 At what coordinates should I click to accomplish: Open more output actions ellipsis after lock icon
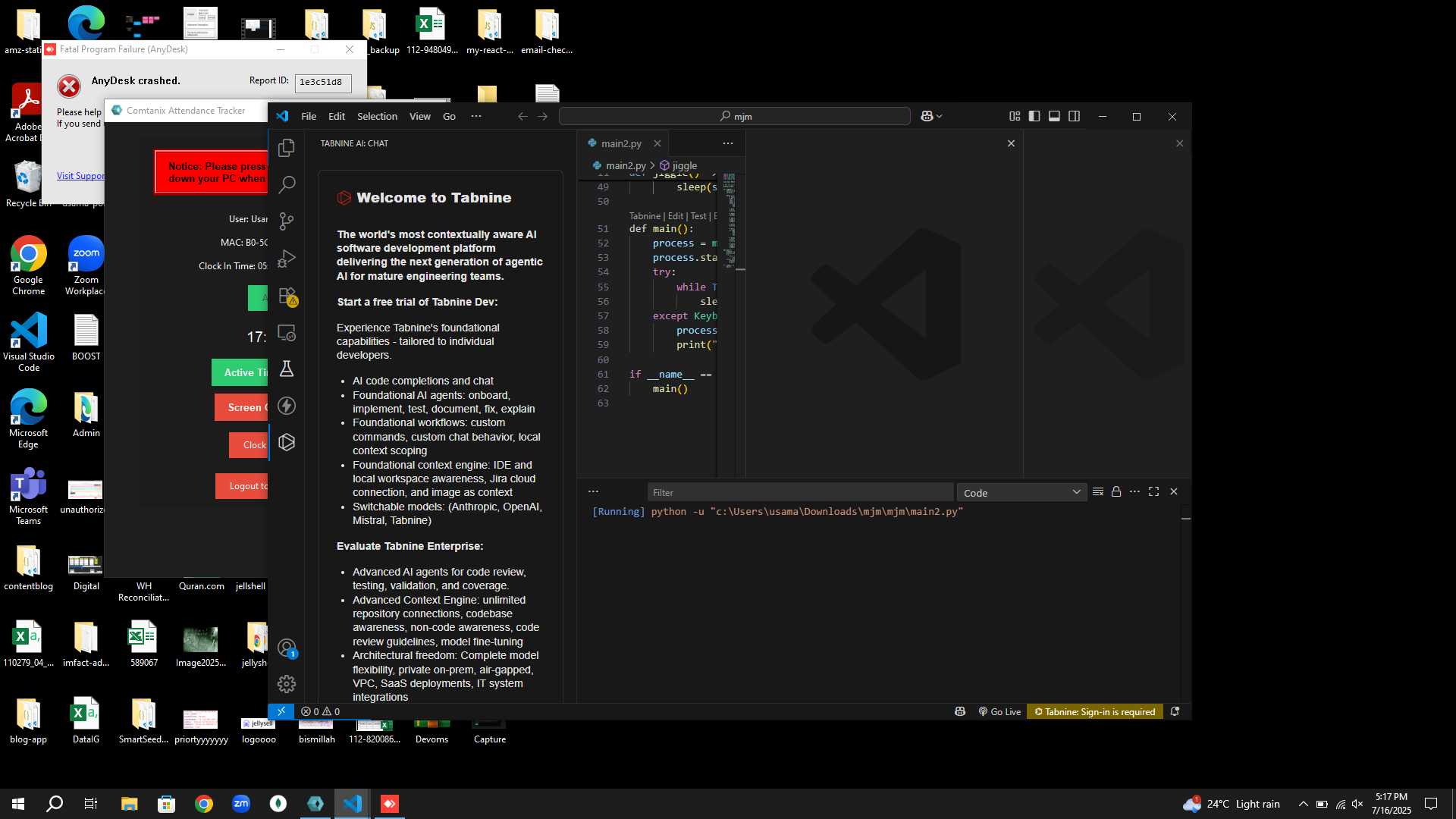(1134, 491)
